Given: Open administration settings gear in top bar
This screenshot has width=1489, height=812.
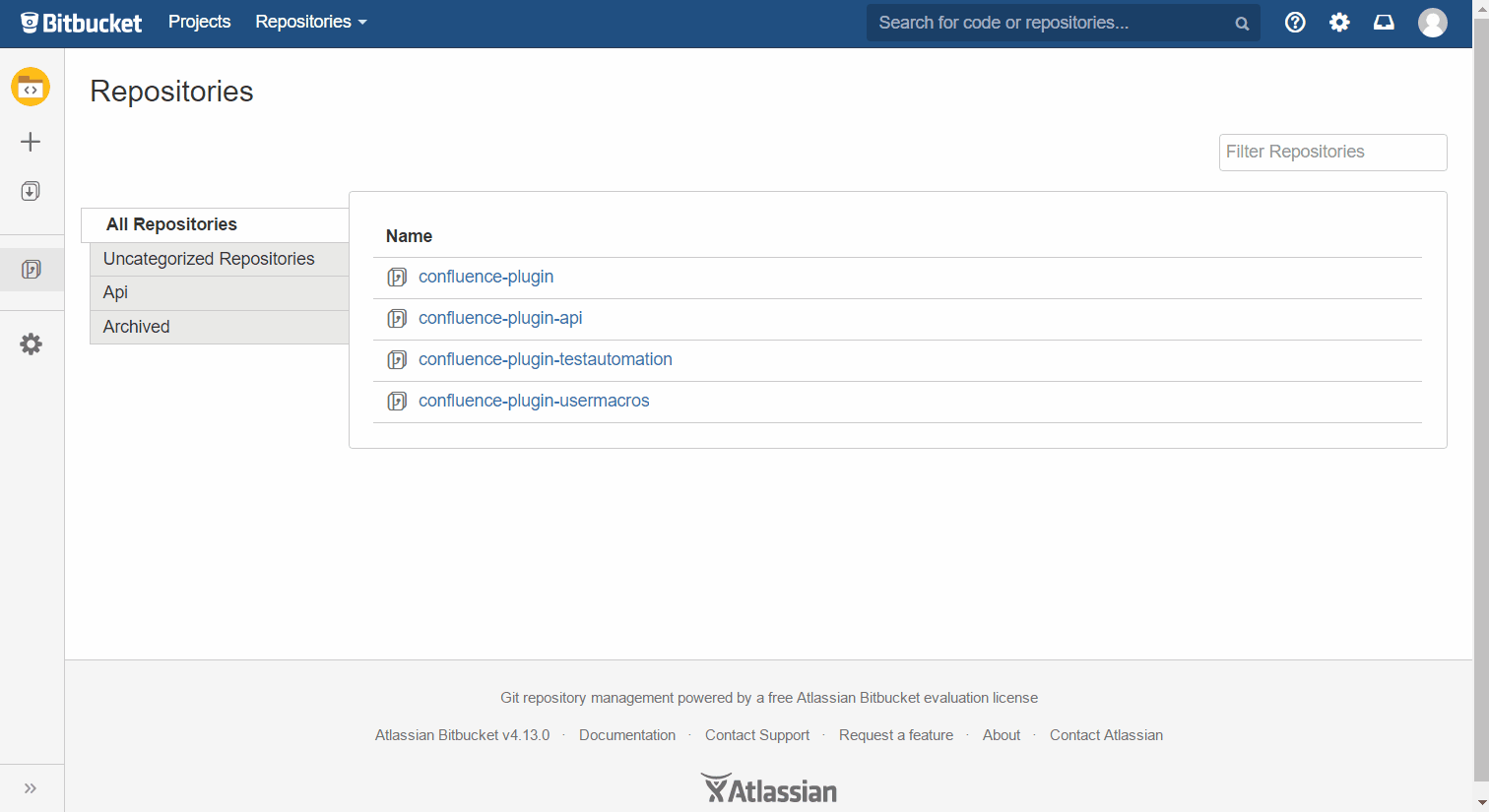Looking at the screenshot, I should (x=1339, y=22).
